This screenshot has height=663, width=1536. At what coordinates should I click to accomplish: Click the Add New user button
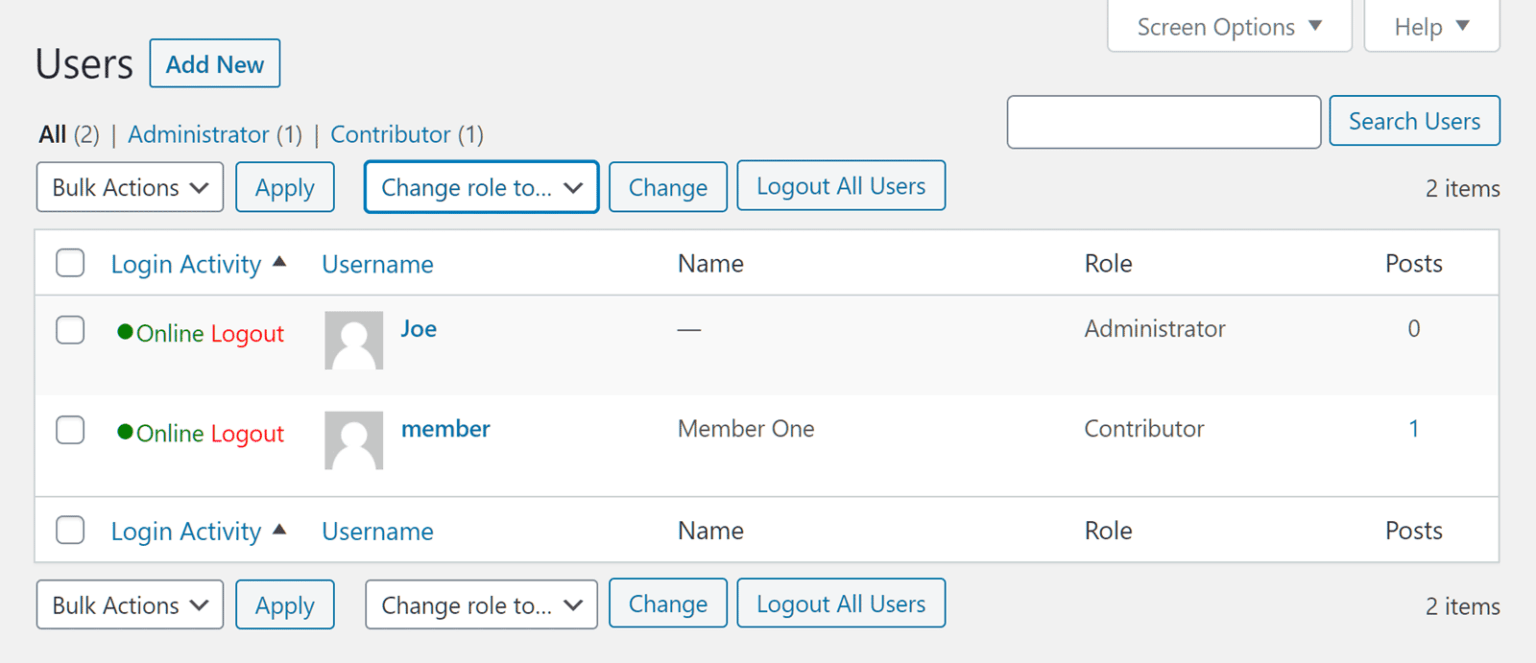click(x=214, y=63)
